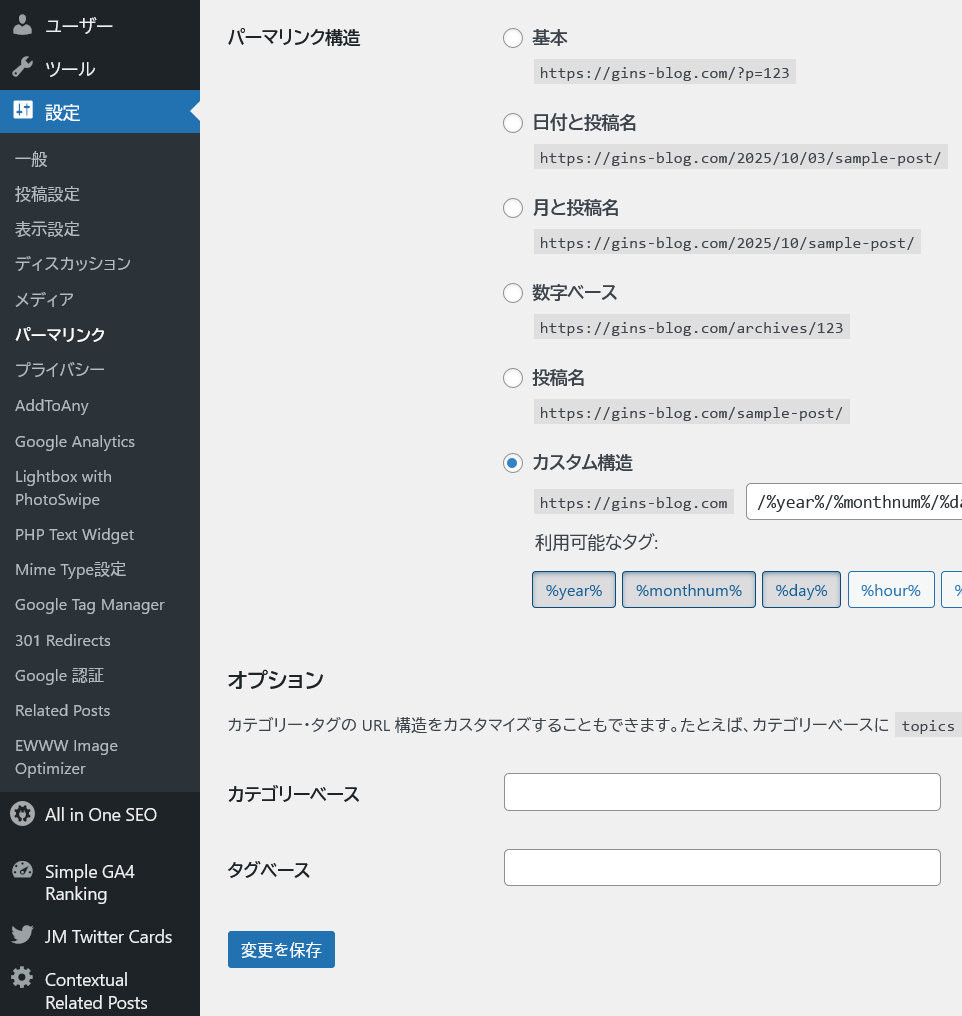Add the %hour% tag to structure
Viewport: 962px width, 1016px height.
890,590
